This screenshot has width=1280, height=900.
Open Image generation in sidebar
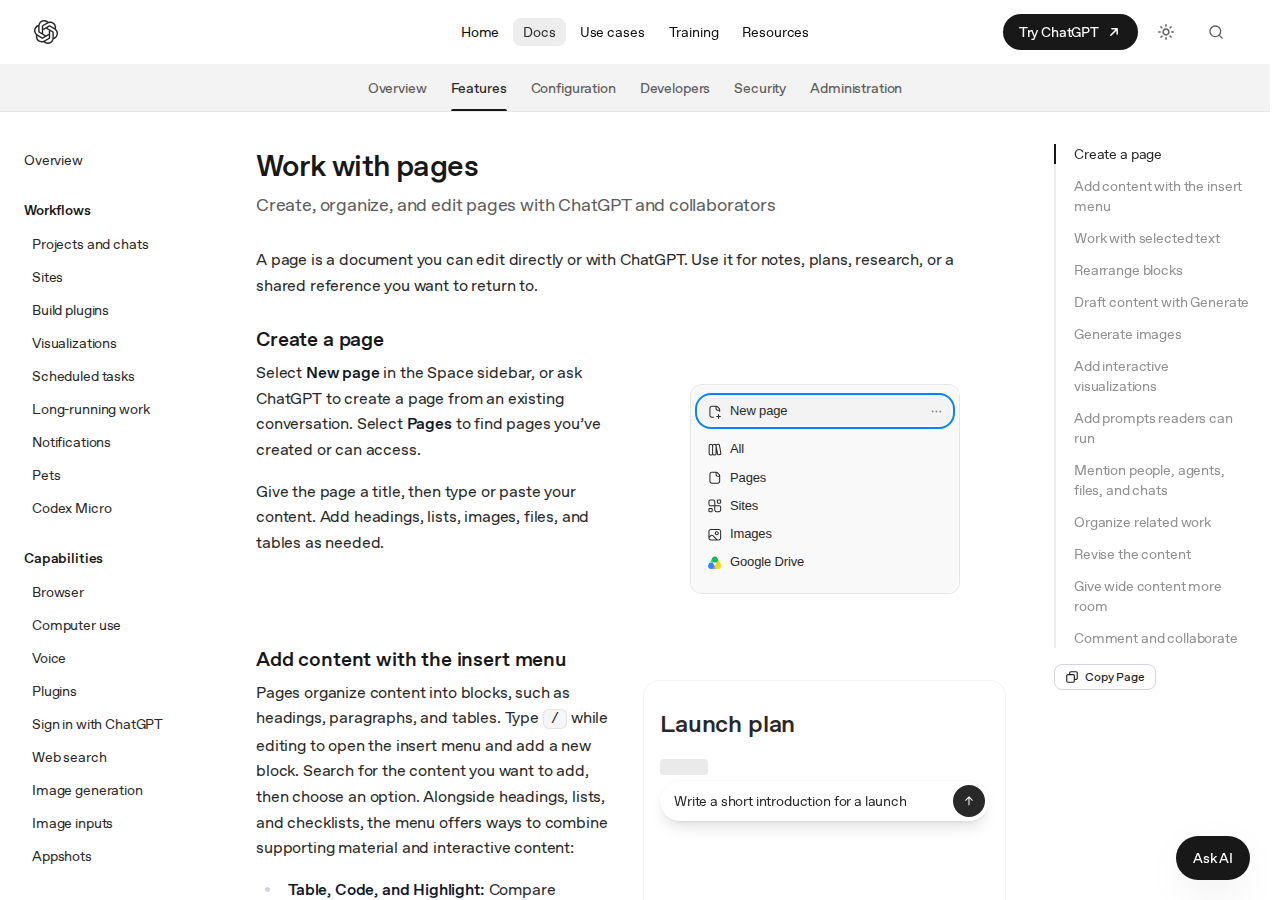(x=87, y=790)
